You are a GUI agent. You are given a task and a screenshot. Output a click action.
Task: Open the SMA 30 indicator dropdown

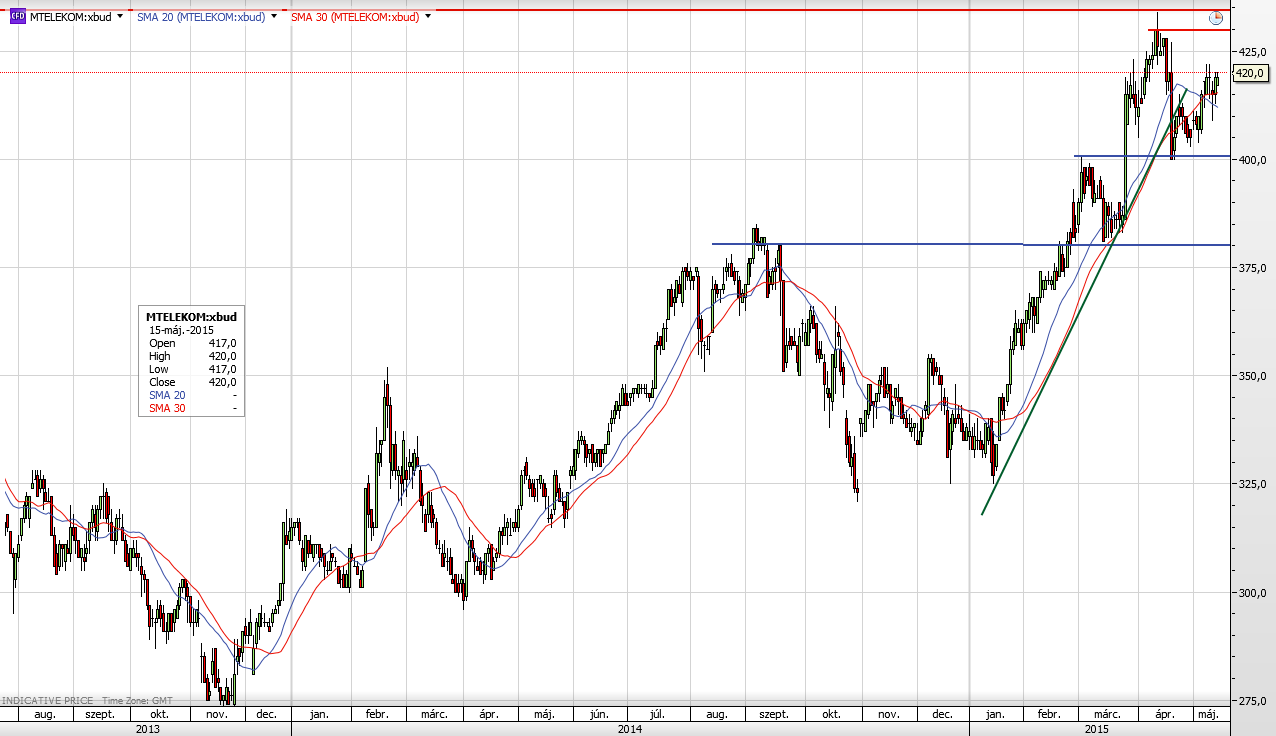(428, 16)
